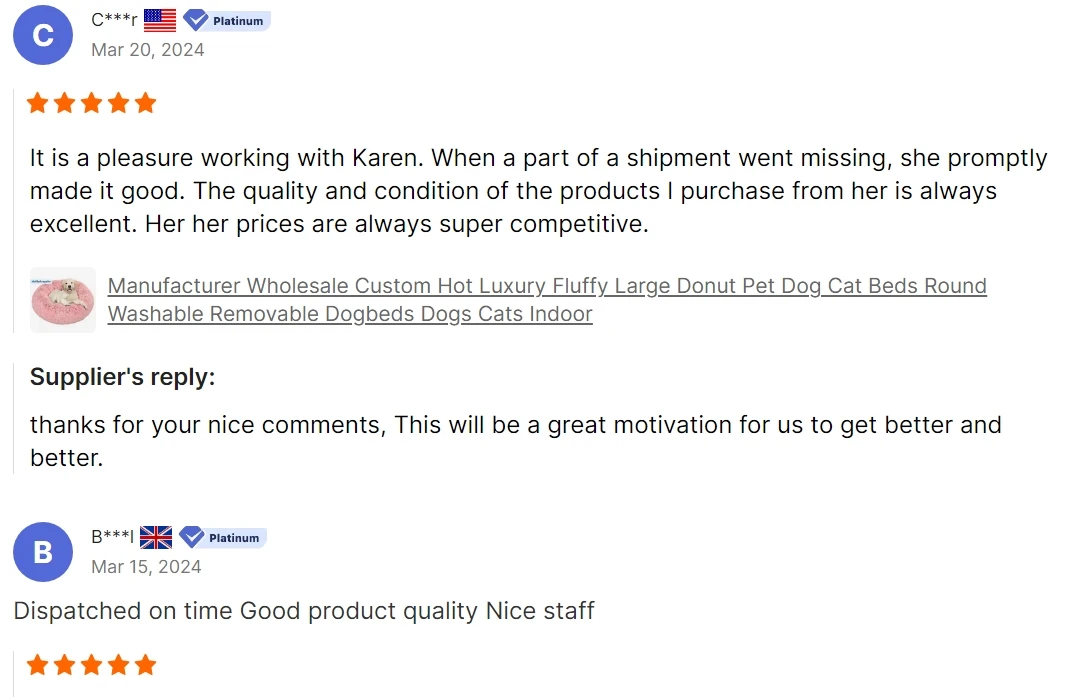Click the Platinum badge beside B***l

223,537
